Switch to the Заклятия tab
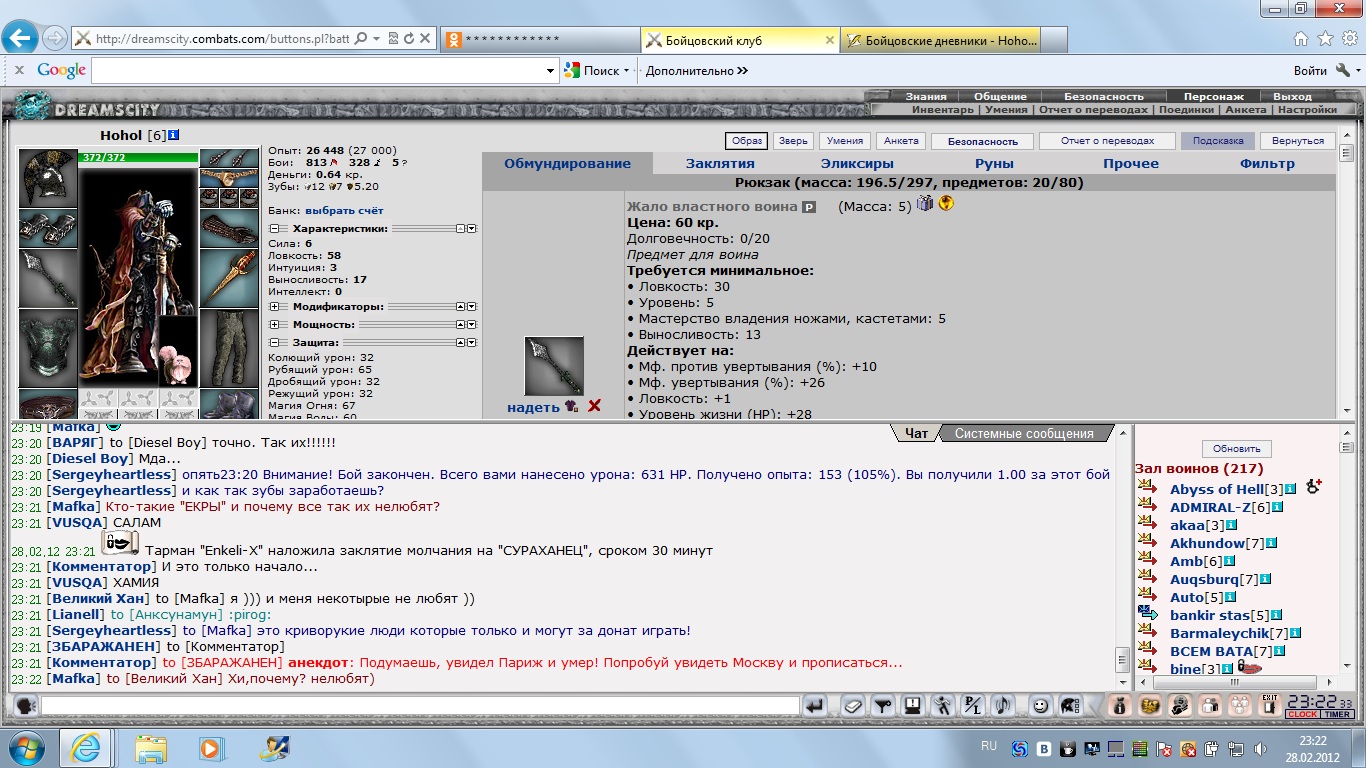This screenshot has width=1366, height=768. pyautogui.click(x=720, y=163)
